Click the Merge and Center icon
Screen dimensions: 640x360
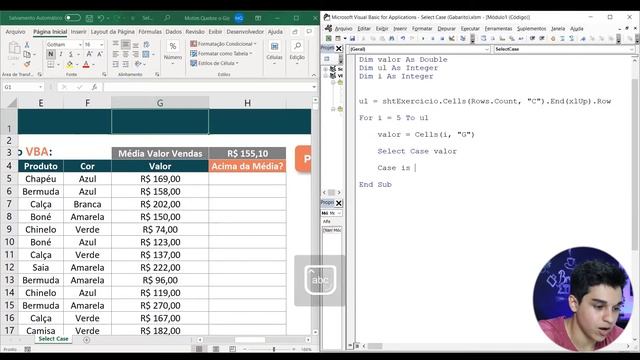pos(146,54)
